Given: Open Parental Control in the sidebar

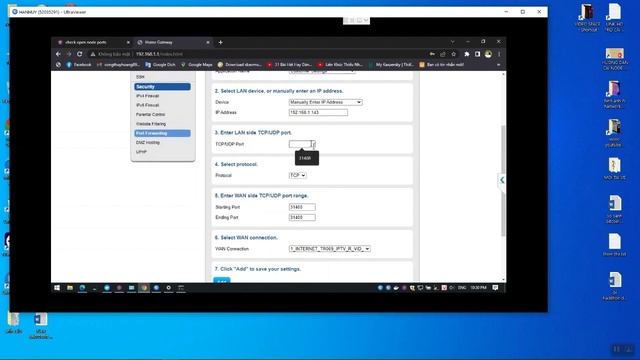Looking at the screenshot, I should pos(151,115).
